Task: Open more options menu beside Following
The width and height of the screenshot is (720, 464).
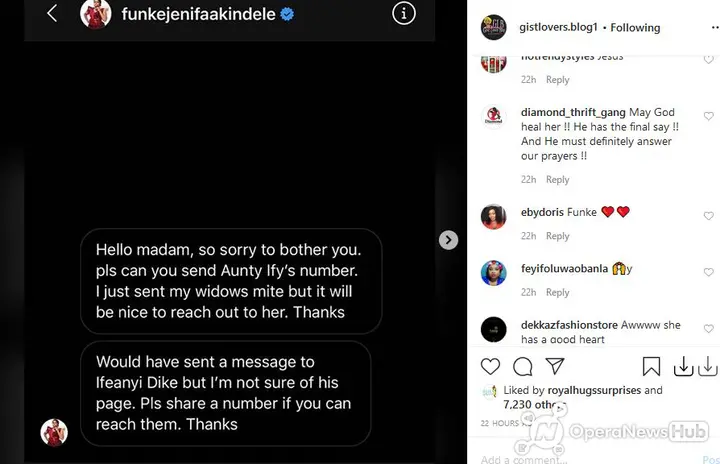Action: 715,28
